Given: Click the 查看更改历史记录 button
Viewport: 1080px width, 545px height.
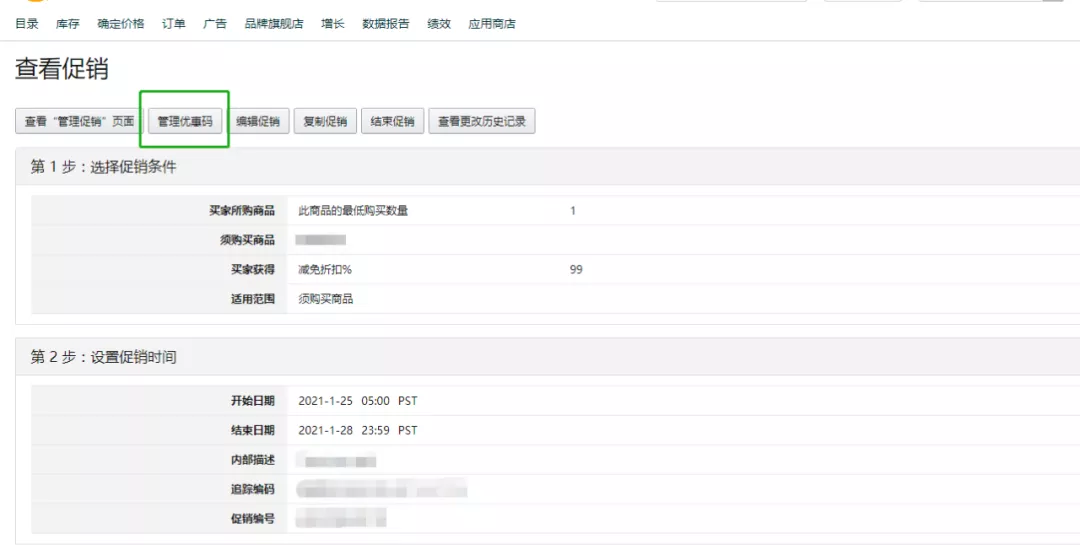Looking at the screenshot, I should pos(482,121).
